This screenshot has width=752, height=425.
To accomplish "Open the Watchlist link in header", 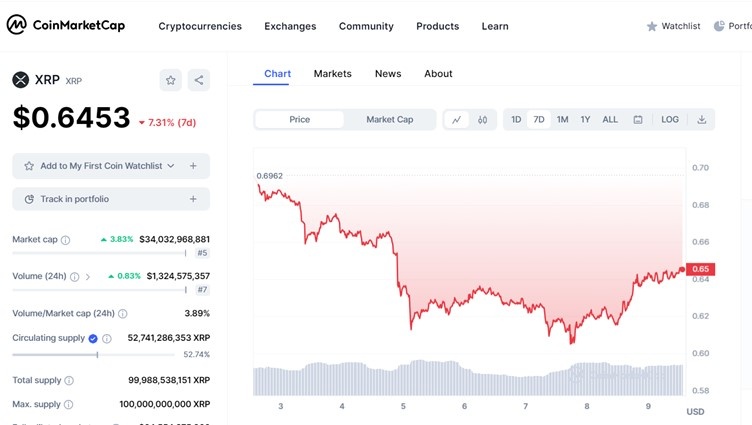I will [x=673, y=26].
